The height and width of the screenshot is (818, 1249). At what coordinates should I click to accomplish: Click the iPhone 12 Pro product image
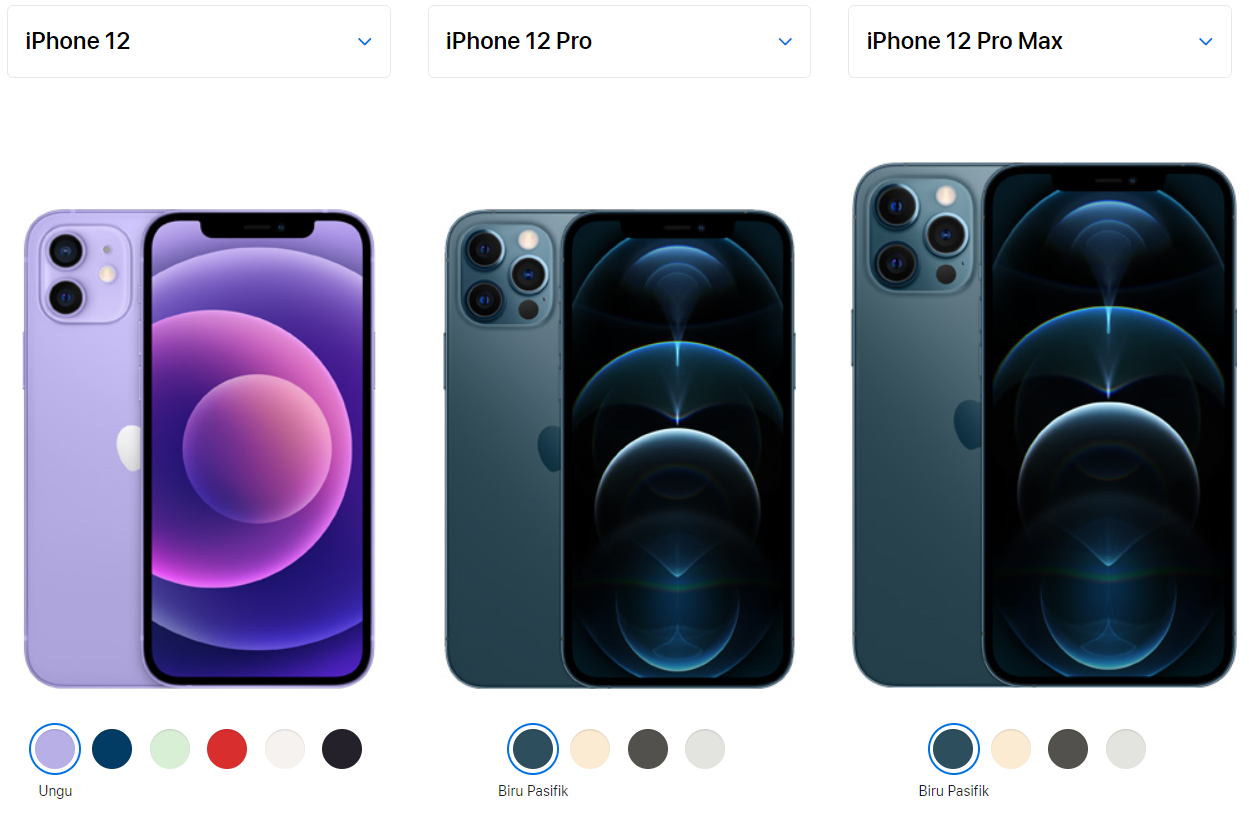(x=619, y=449)
